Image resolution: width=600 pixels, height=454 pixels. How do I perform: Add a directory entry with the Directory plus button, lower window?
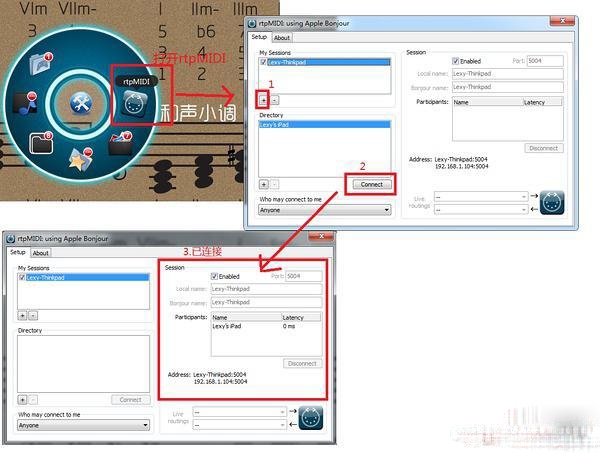coord(22,400)
